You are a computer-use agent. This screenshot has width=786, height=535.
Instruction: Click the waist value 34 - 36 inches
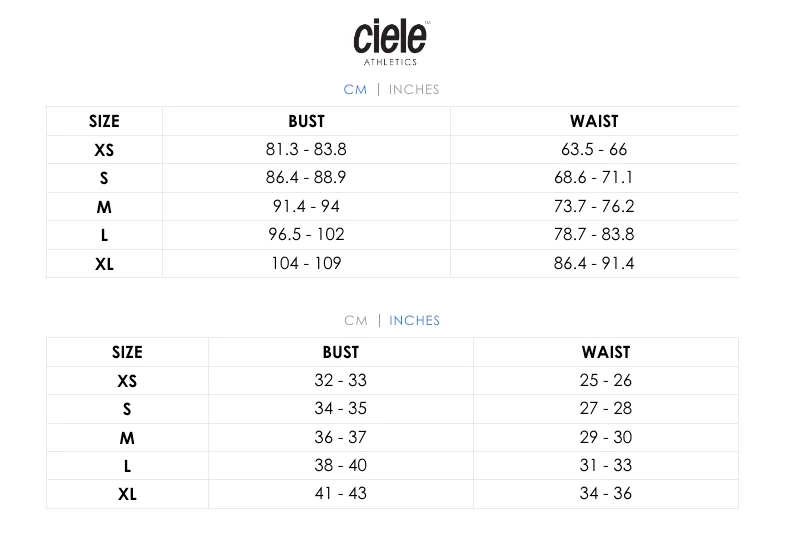[x=605, y=493]
